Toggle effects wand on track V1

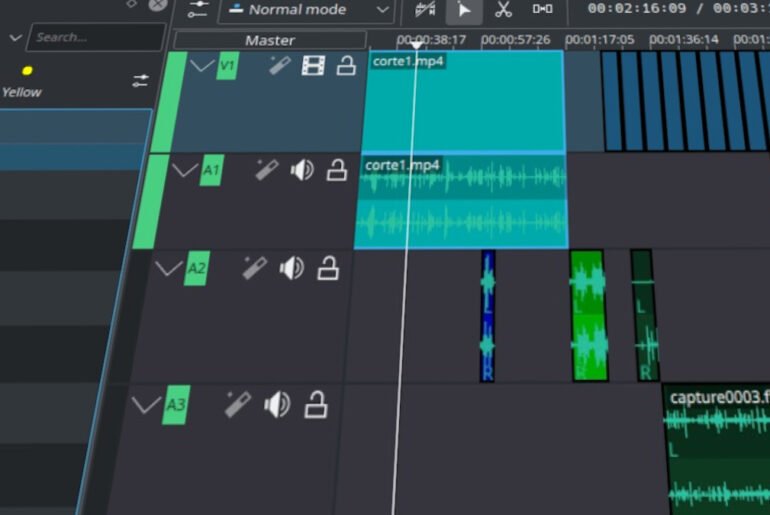click(x=279, y=66)
